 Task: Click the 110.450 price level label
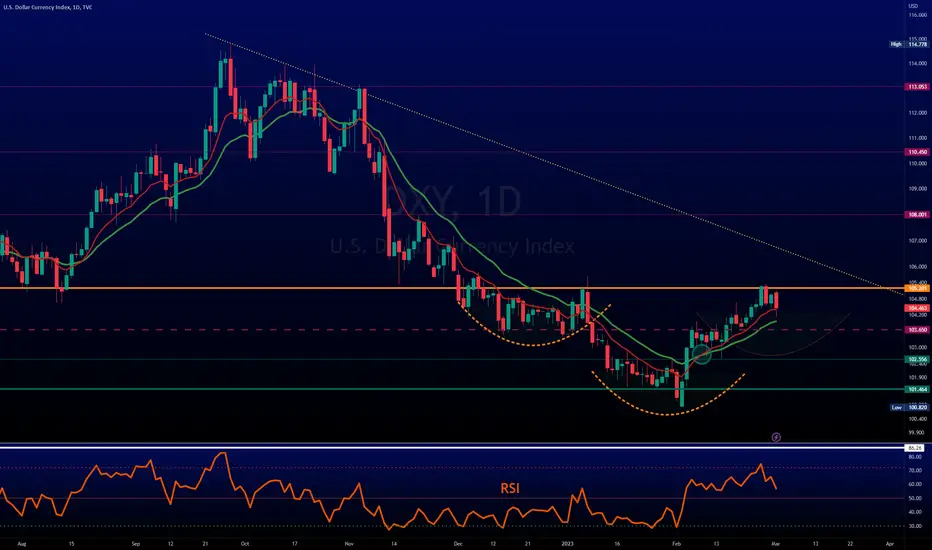(x=917, y=152)
